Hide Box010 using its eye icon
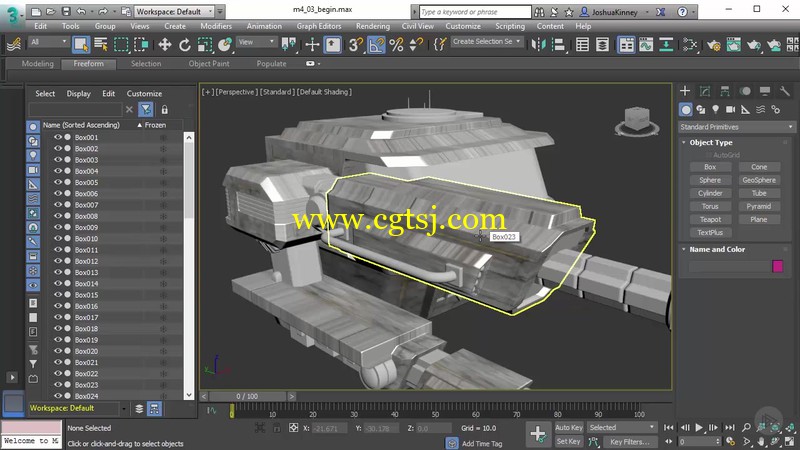This screenshot has width=800, height=450. coord(58,238)
